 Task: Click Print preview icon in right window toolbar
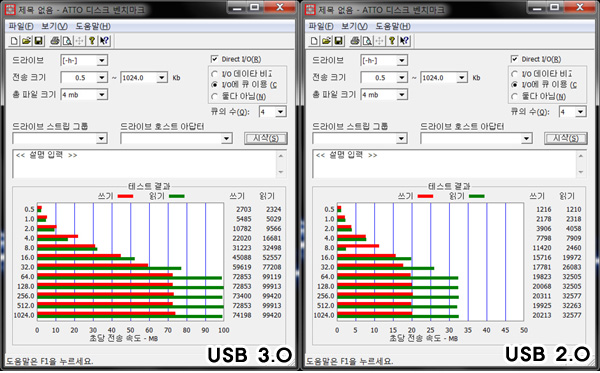(x=367, y=41)
